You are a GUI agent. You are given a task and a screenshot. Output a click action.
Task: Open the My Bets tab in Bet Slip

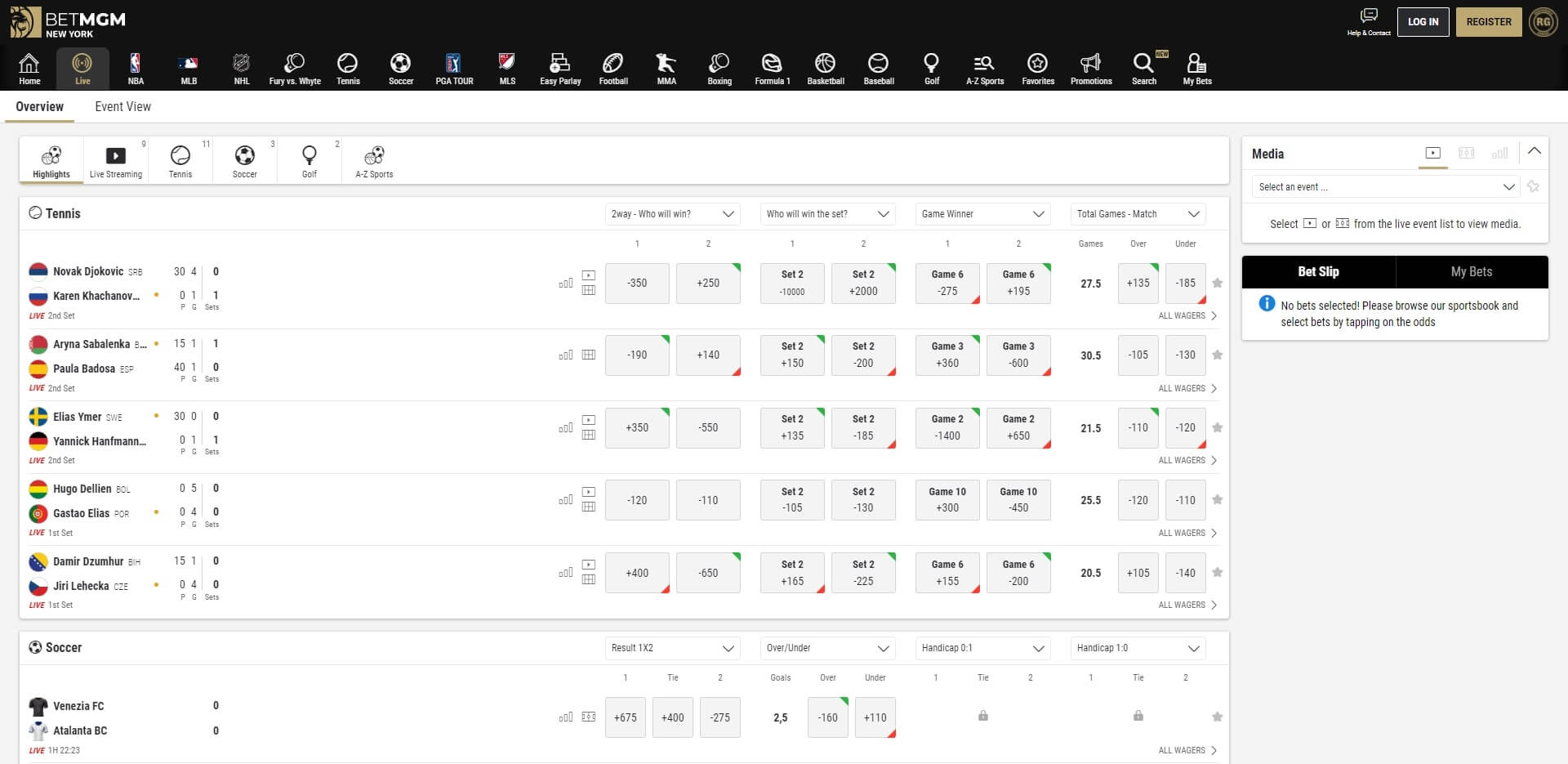pyautogui.click(x=1471, y=271)
